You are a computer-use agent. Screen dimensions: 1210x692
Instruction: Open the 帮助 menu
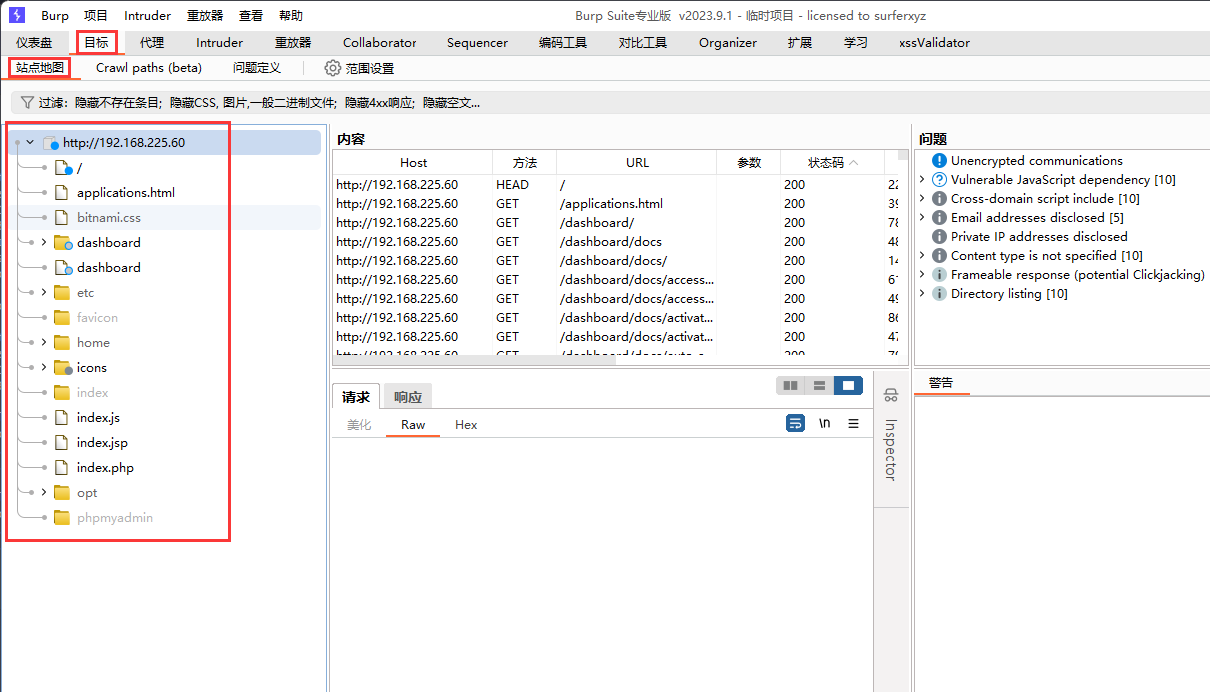[291, 16]
